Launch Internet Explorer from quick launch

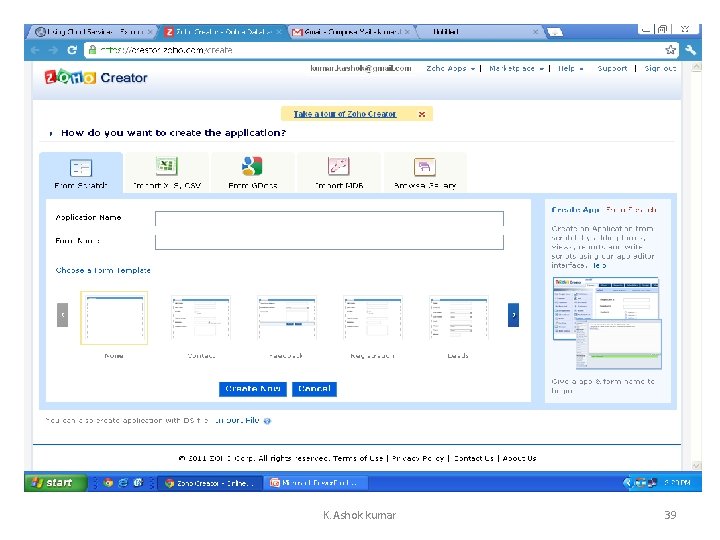click(x=123, y=483)
